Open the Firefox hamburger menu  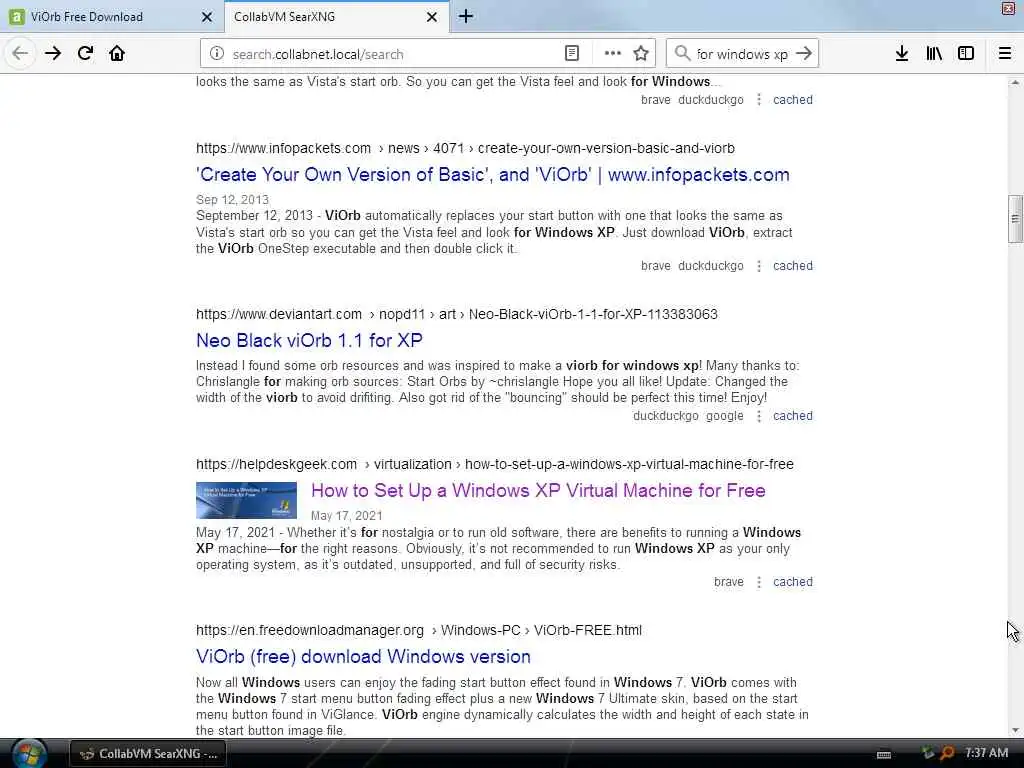point(1005,54)
